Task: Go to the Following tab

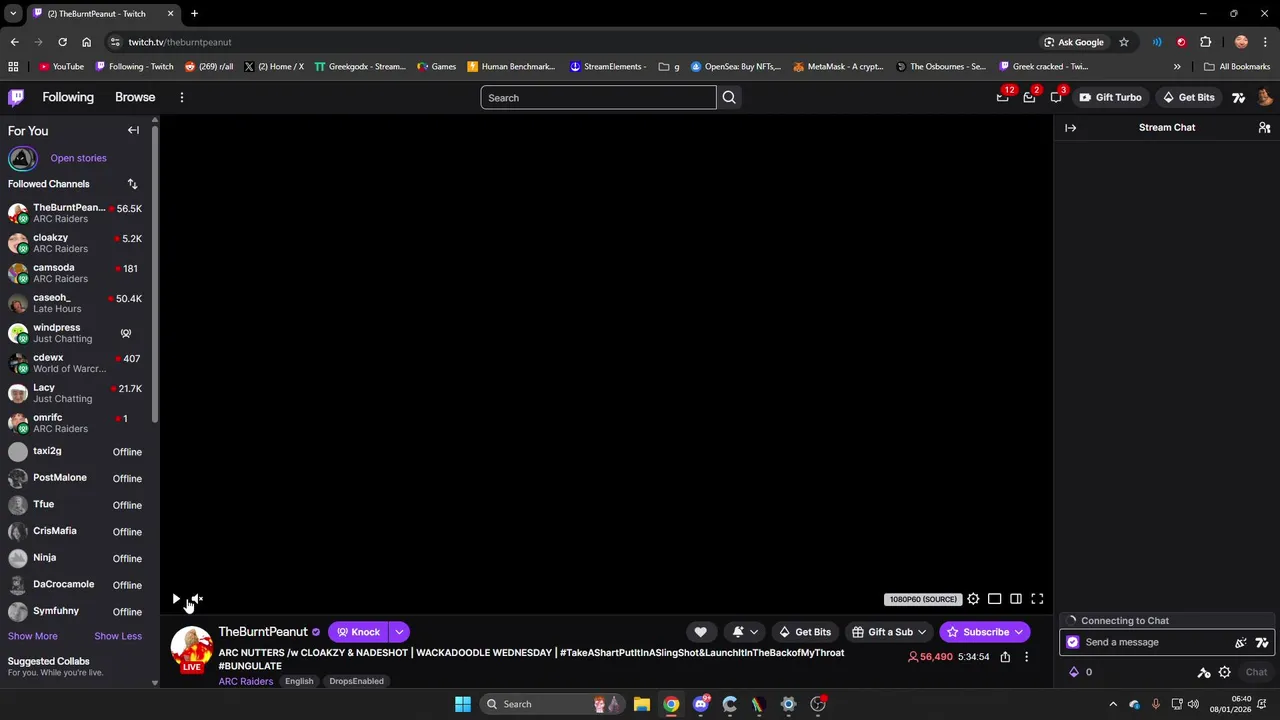Action: click(68, 97)
